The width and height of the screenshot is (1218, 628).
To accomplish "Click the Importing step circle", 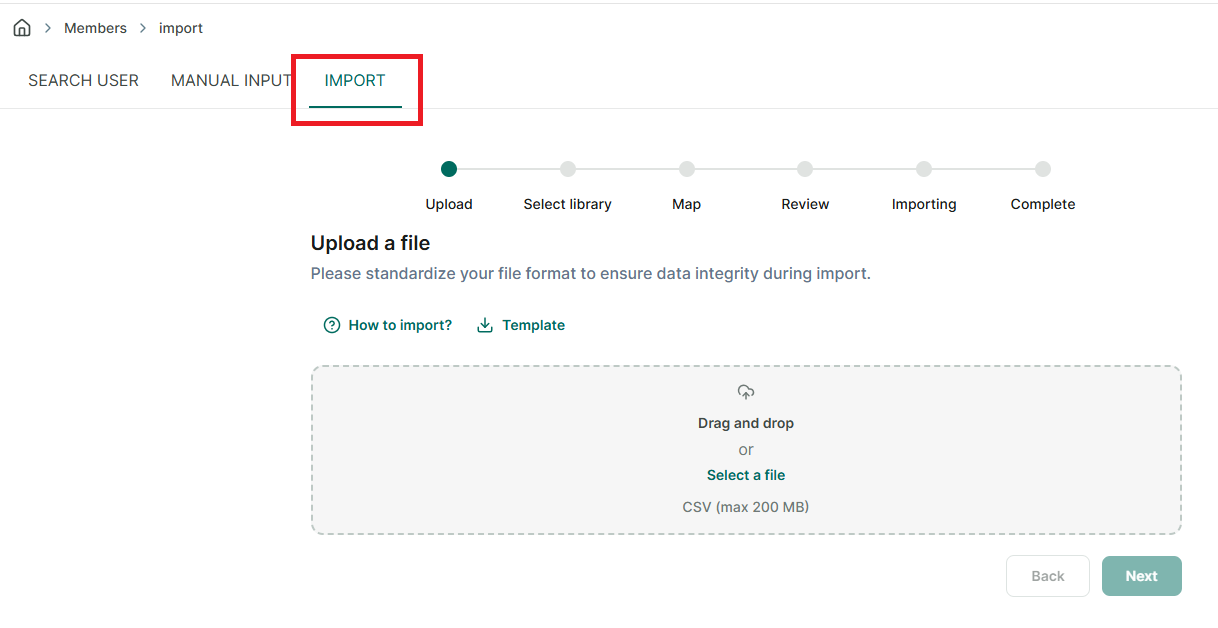I will tap(924, 169).
